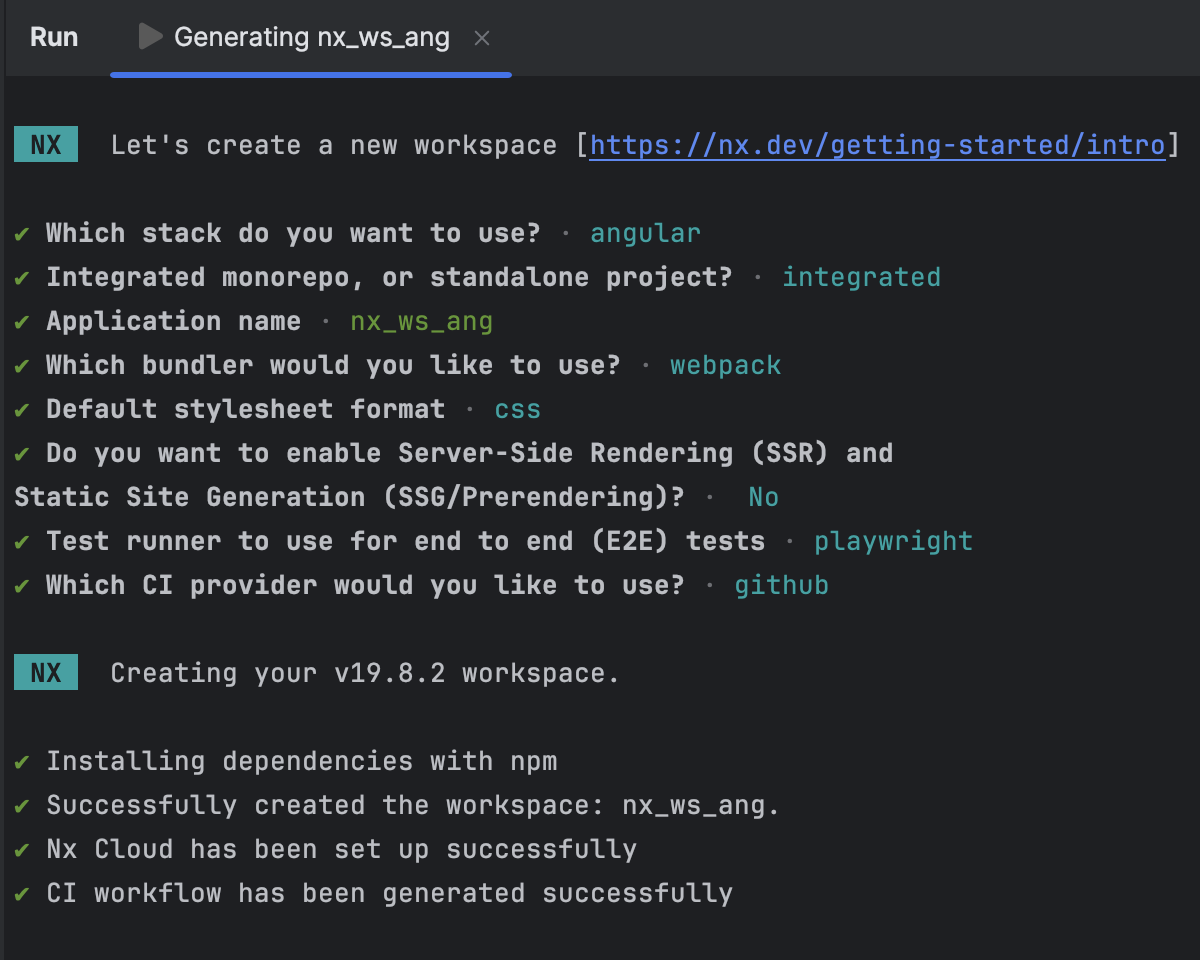Close the 'Generating nx_ws_ang' tab

[x=482, y=38]
